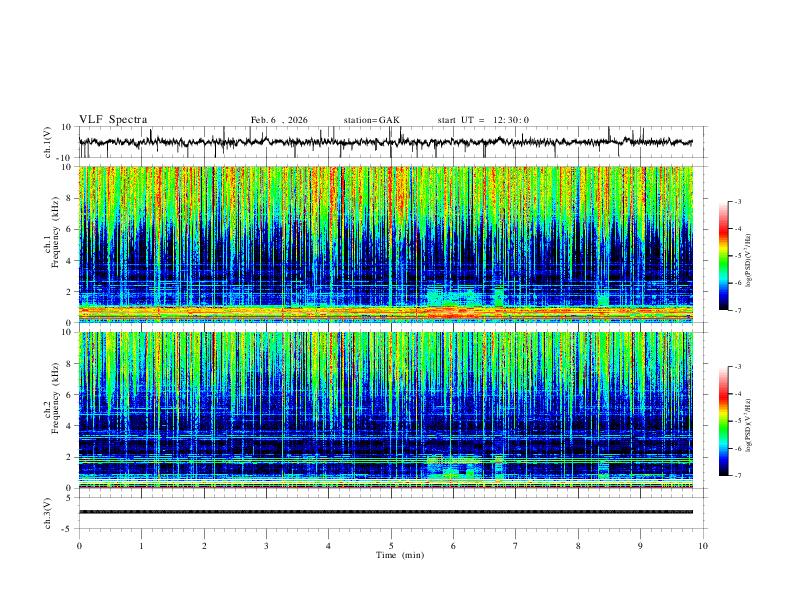The height and width of the screenshot is (612, 792).
Task: Click the time axis tick label "2"
Action: (x=204, y=546)
